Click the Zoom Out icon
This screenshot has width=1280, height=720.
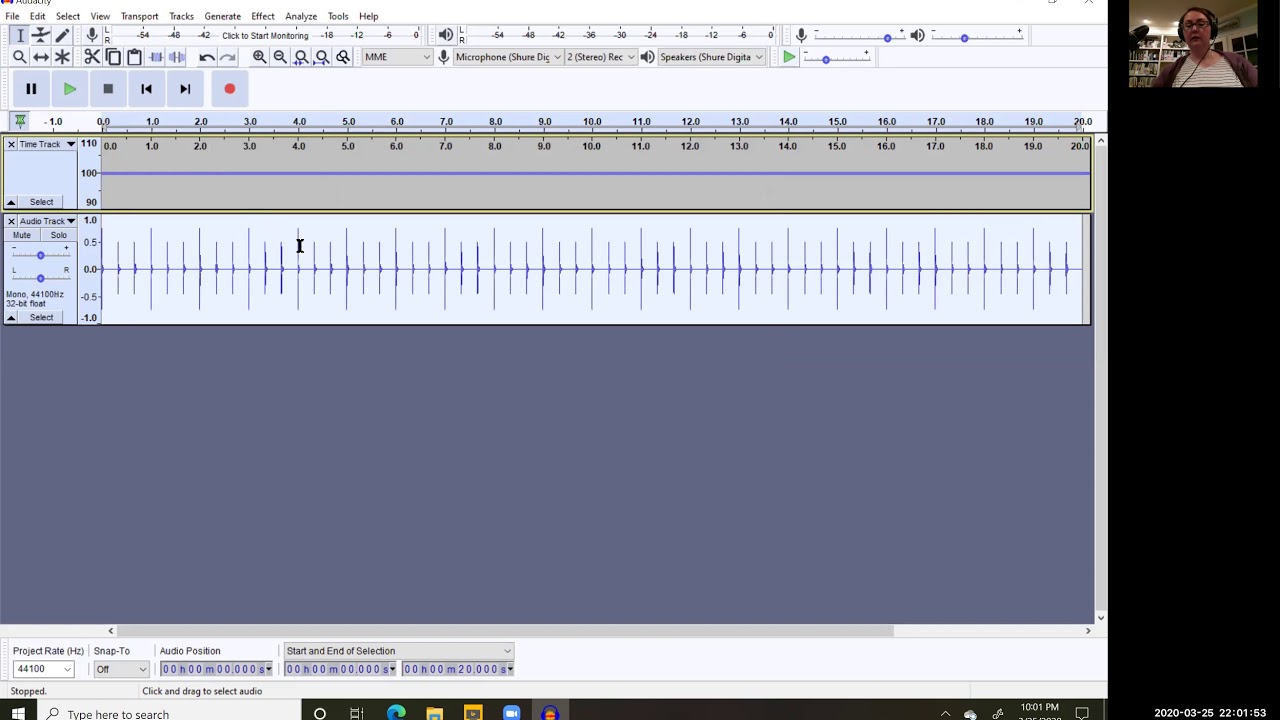[x=280, y=57]
